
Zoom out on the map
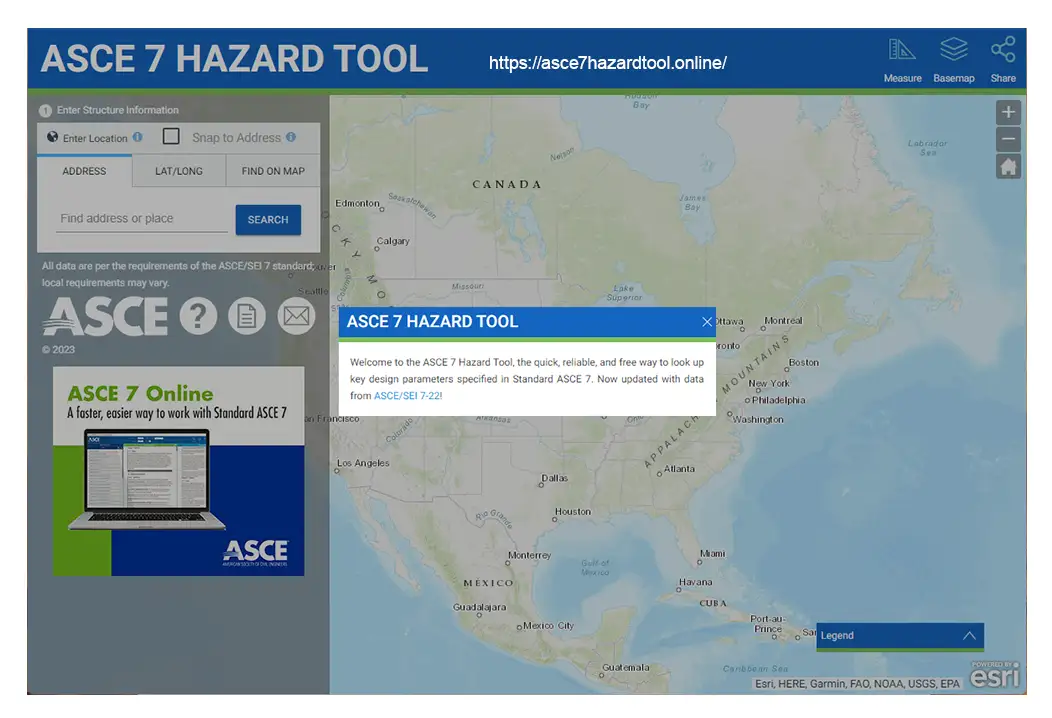(1008, 140)
